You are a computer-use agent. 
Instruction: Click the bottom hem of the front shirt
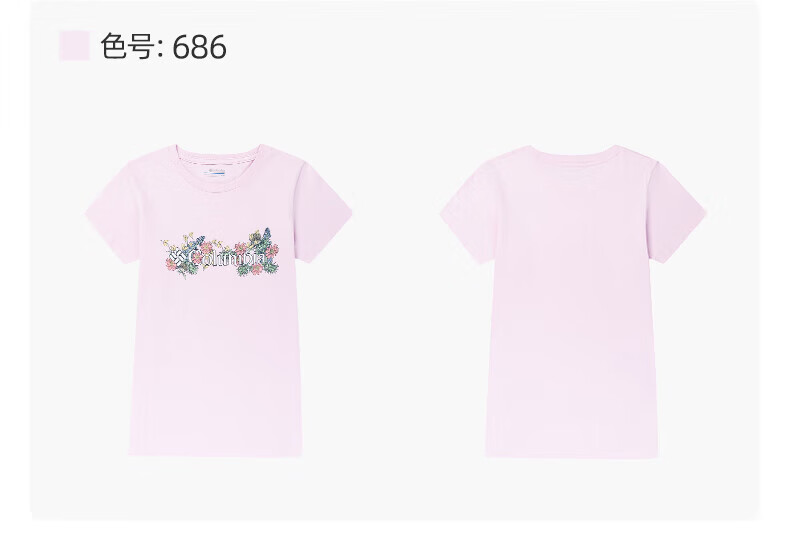click(x=216, y=452)
